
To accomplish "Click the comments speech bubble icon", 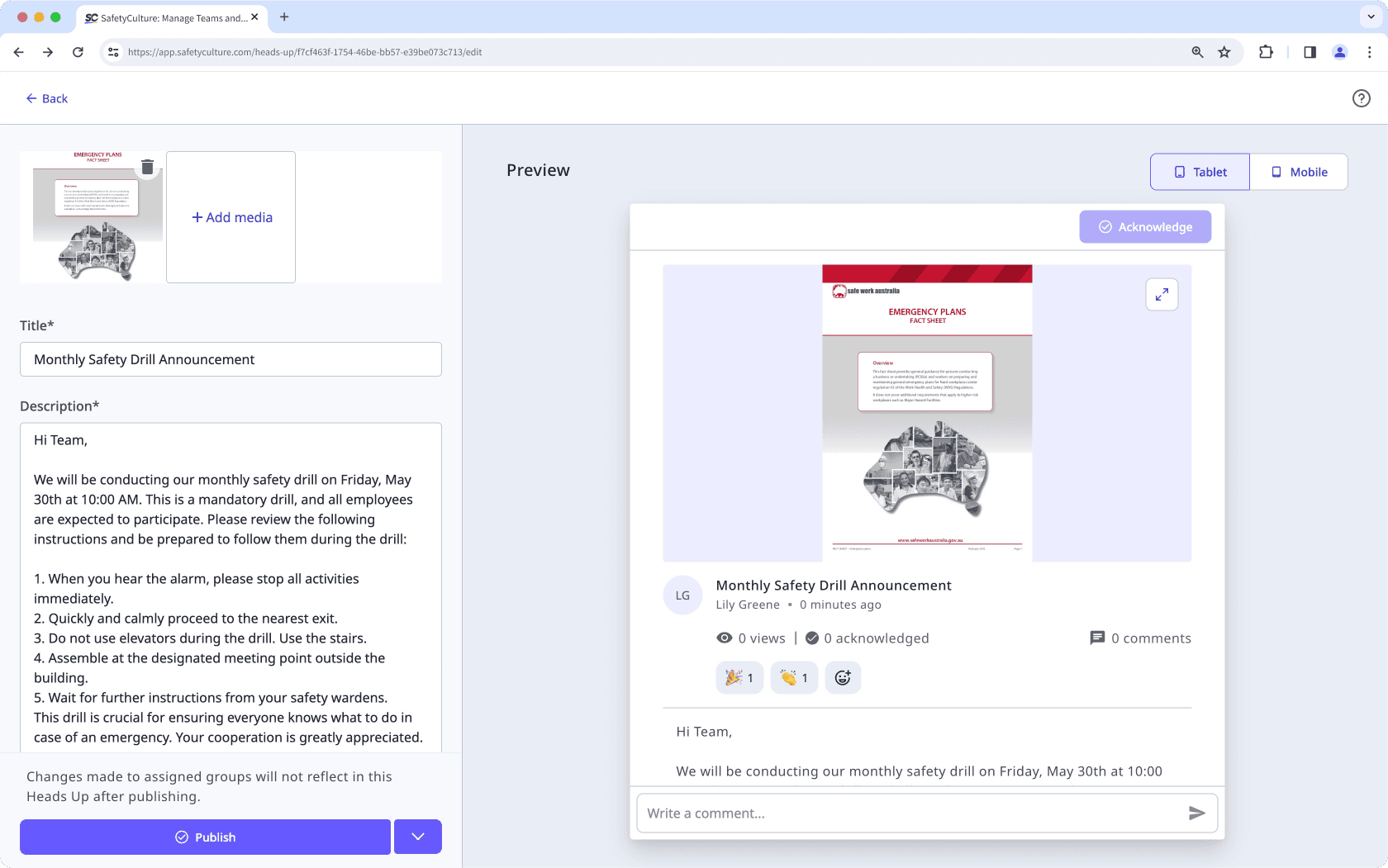I will point(1097,638).
